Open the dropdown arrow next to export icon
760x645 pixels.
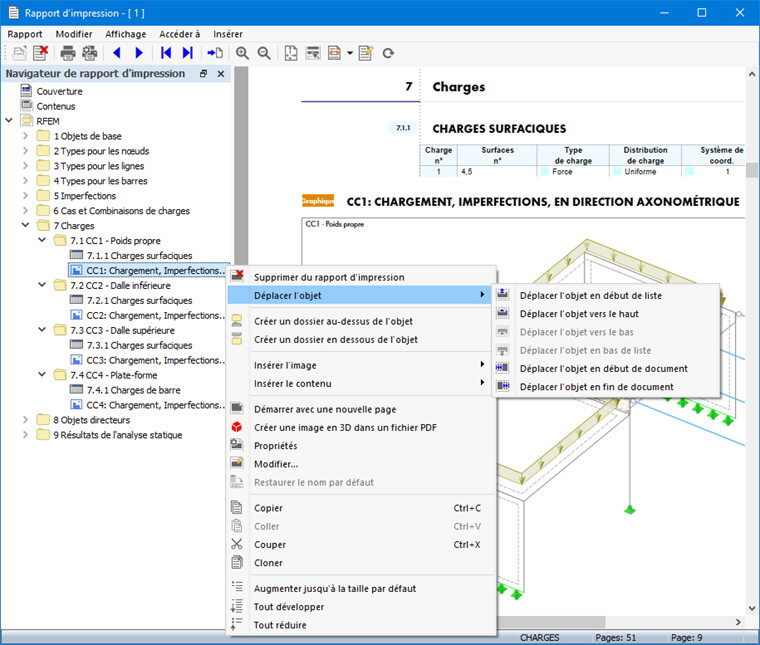(349, 53)
